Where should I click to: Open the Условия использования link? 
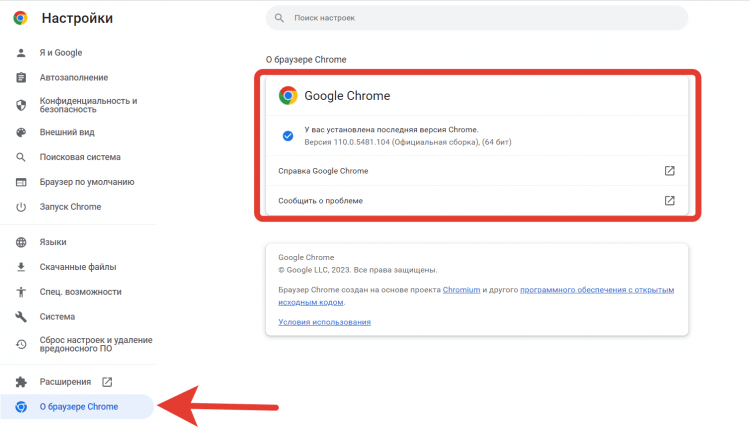324,322
